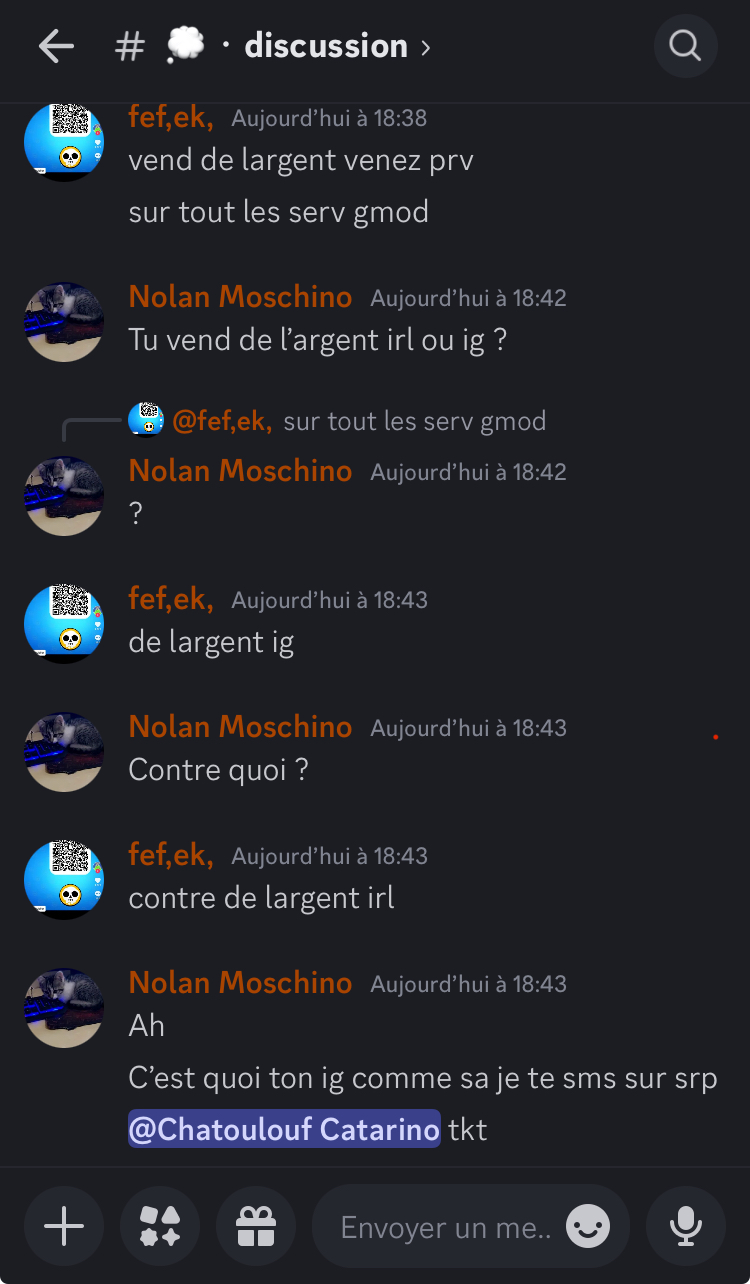This screenshot has width=750, height=1284.
Task: Tap the microphone voice message button
Action: click(x=686, y=1226)
